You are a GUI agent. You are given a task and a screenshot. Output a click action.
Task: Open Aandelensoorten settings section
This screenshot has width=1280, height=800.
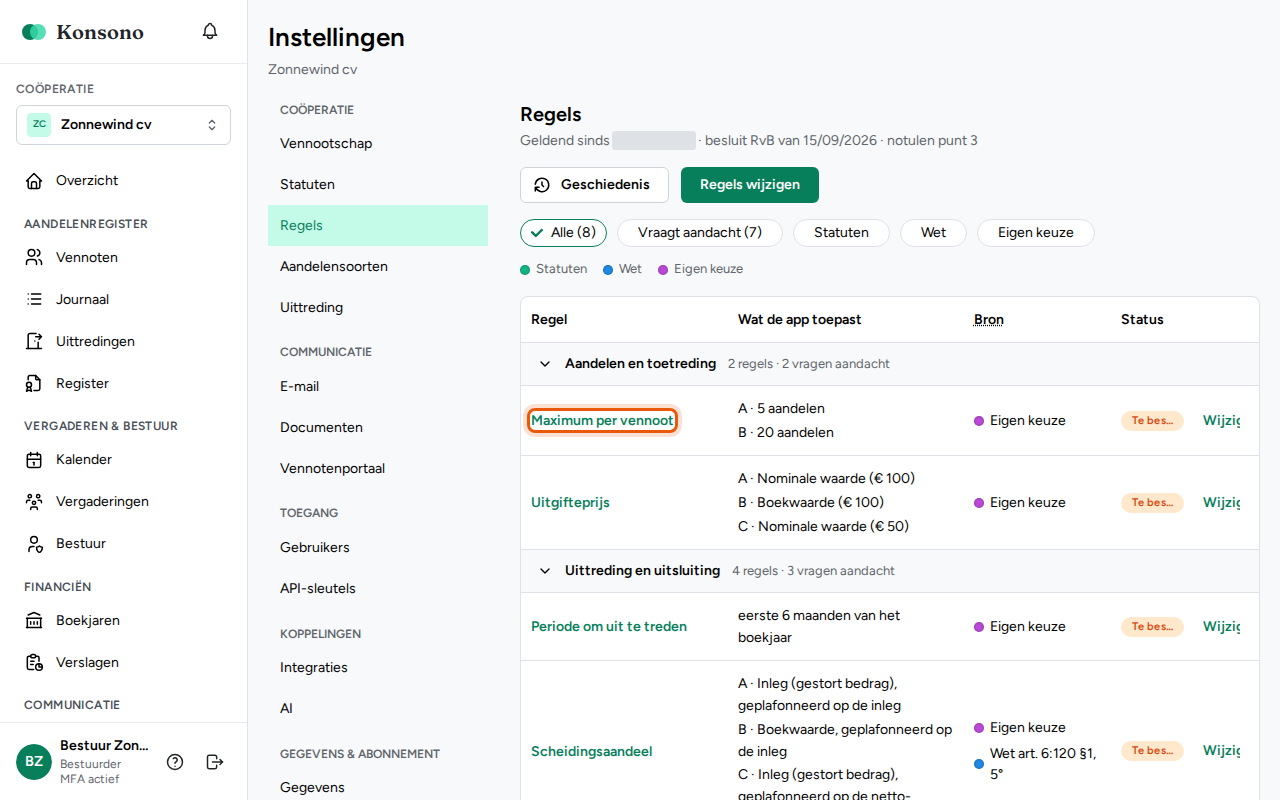click(x=378, y=267)
